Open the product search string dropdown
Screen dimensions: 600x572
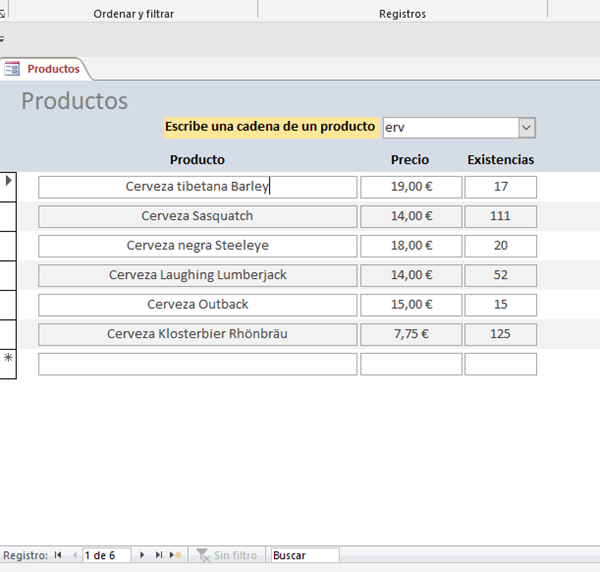click(527, 128)
